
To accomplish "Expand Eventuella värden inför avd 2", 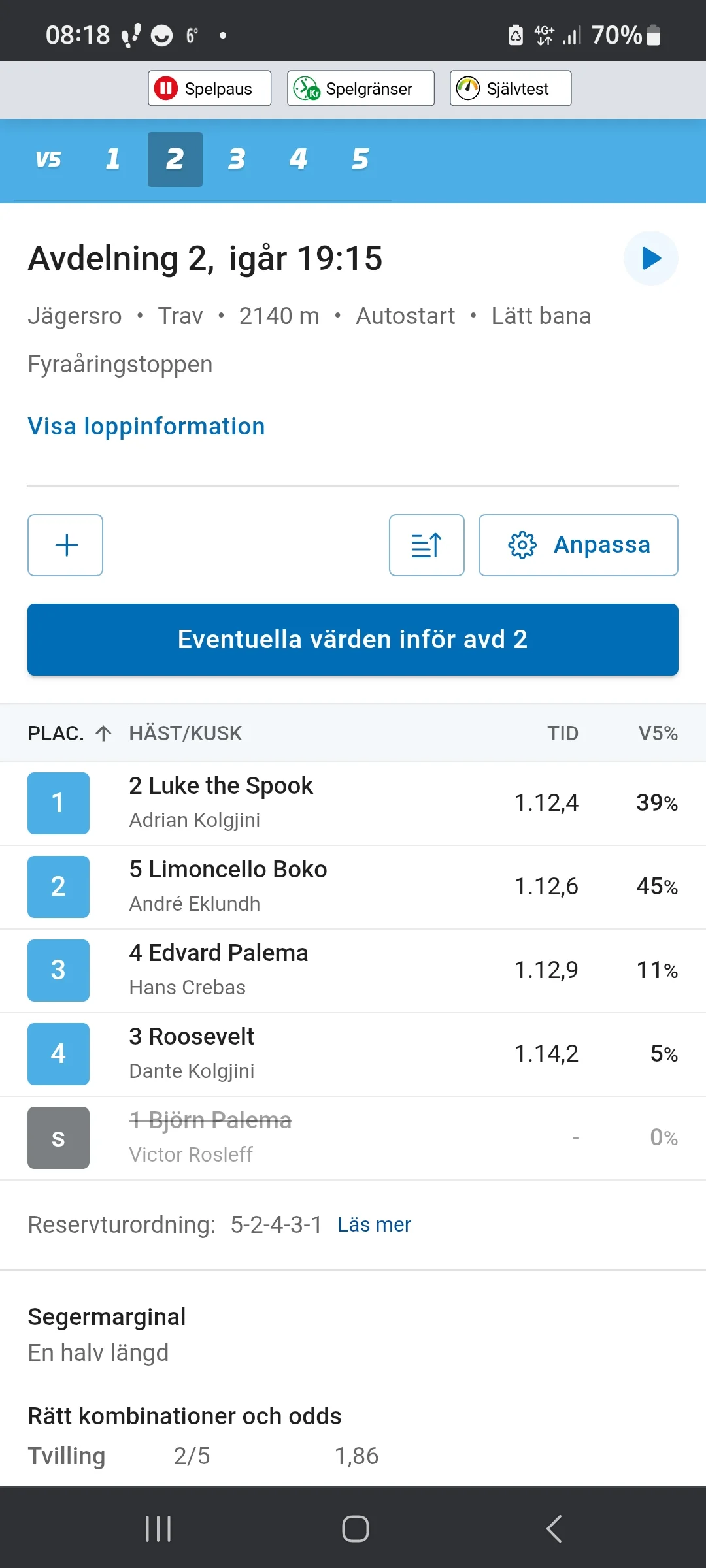I will (353, 640).
